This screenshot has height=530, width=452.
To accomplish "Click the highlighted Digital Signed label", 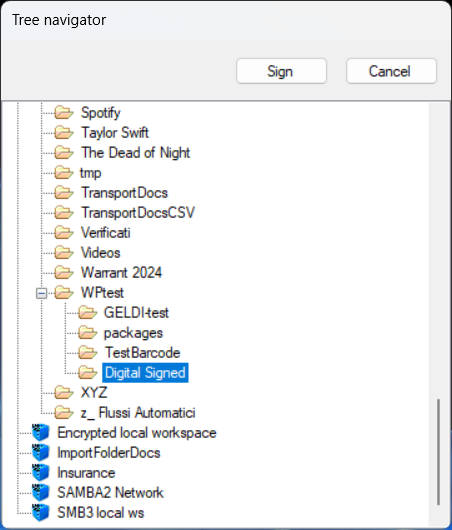I will click(145, 373).
